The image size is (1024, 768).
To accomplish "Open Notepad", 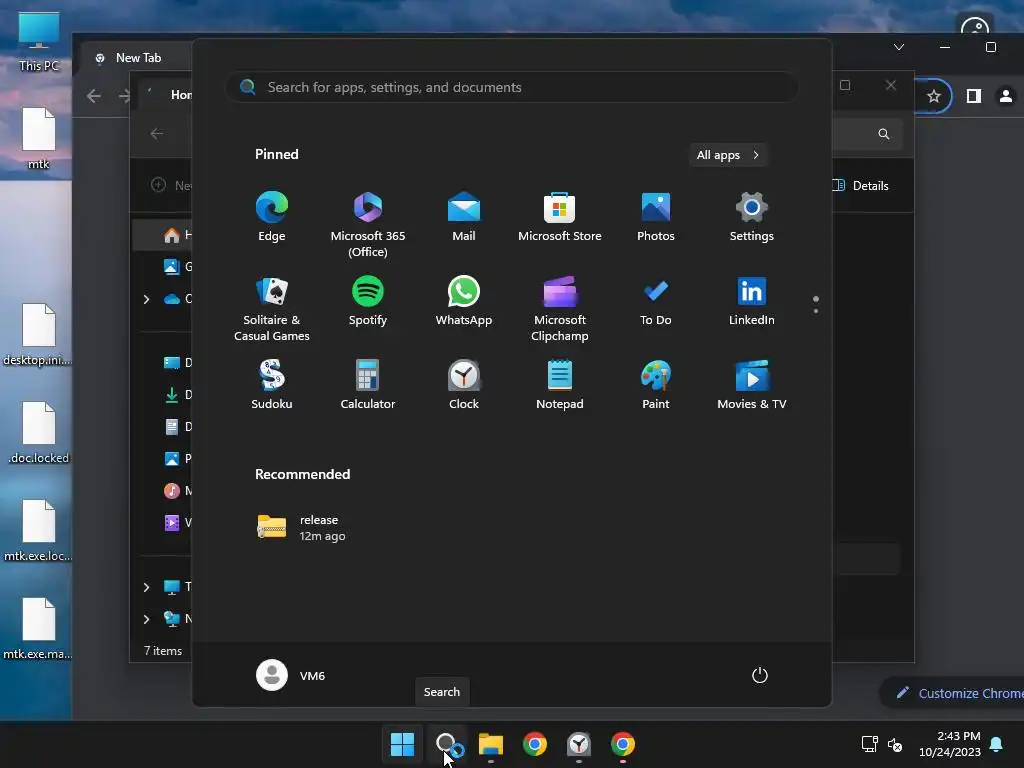I will [x=560, y=385].
